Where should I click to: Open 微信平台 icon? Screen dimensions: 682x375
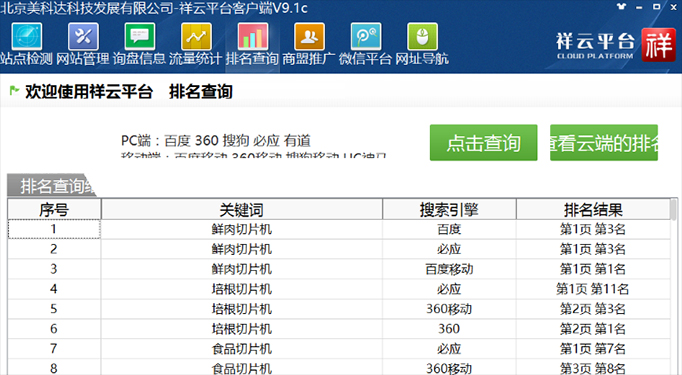point(366,37)
